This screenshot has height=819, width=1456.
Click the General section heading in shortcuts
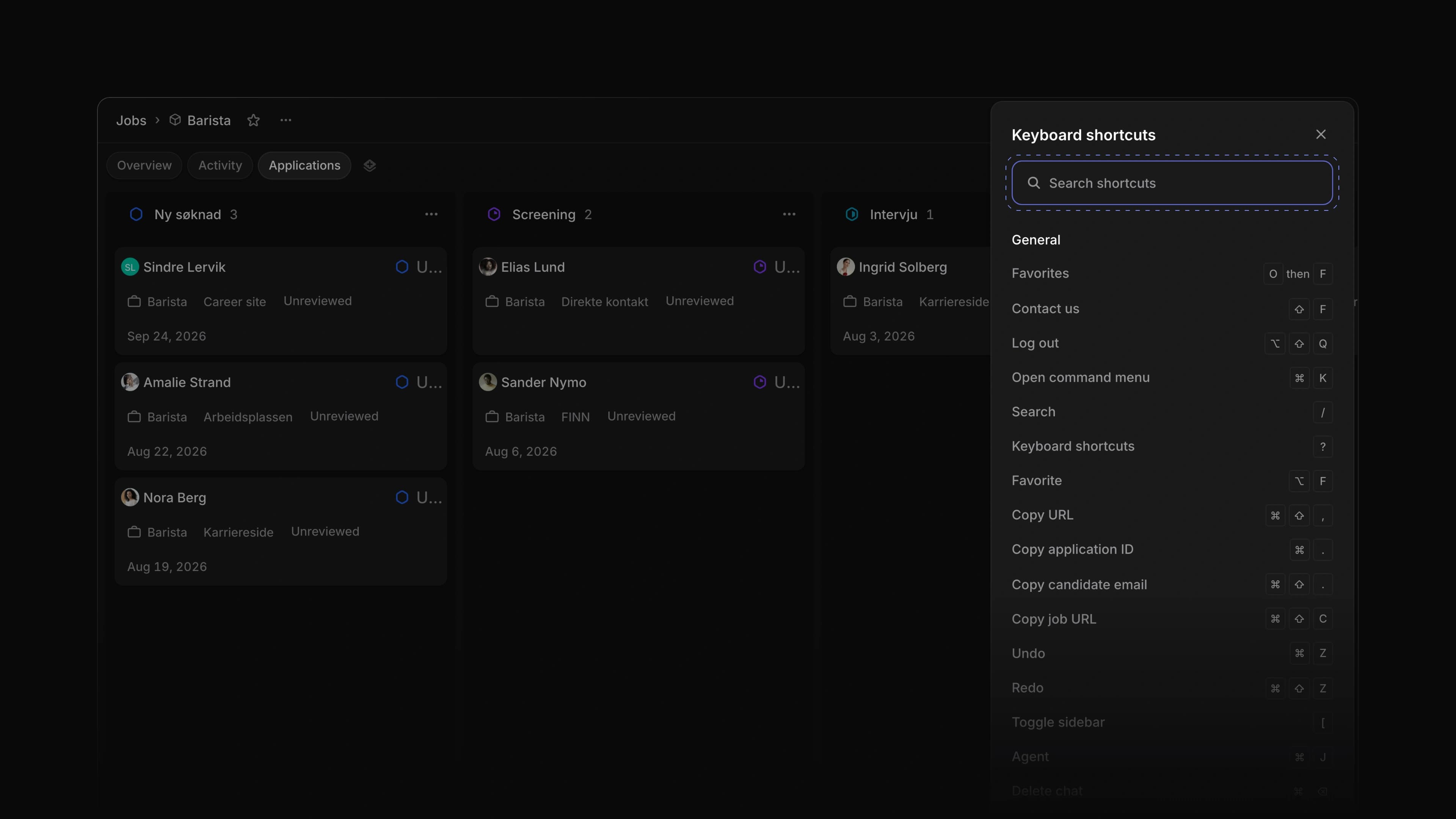point(1036,240)
